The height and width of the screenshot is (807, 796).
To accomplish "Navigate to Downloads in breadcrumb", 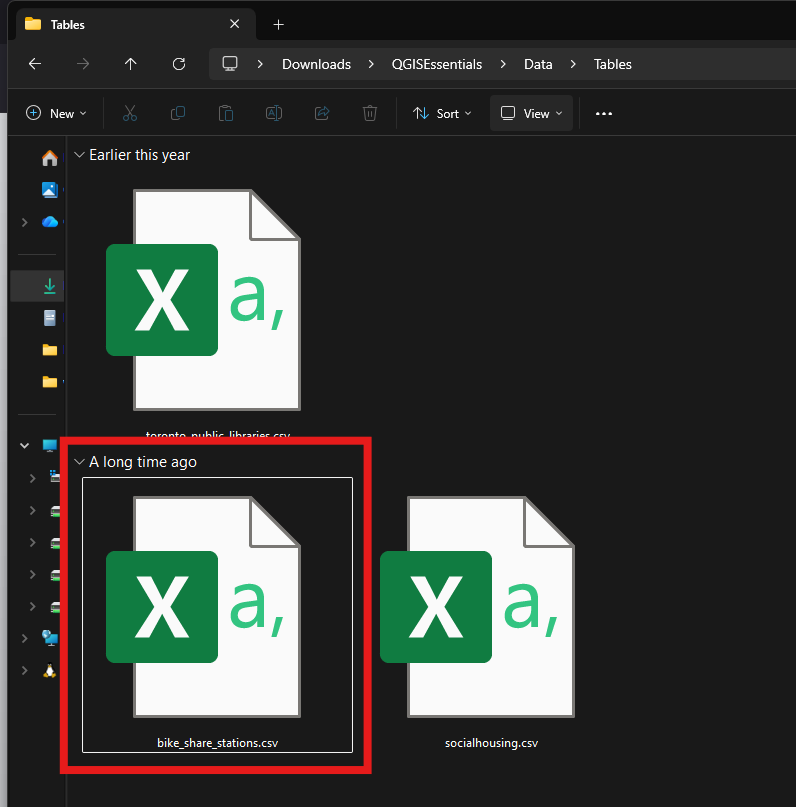I will click(x=316, y=64).
